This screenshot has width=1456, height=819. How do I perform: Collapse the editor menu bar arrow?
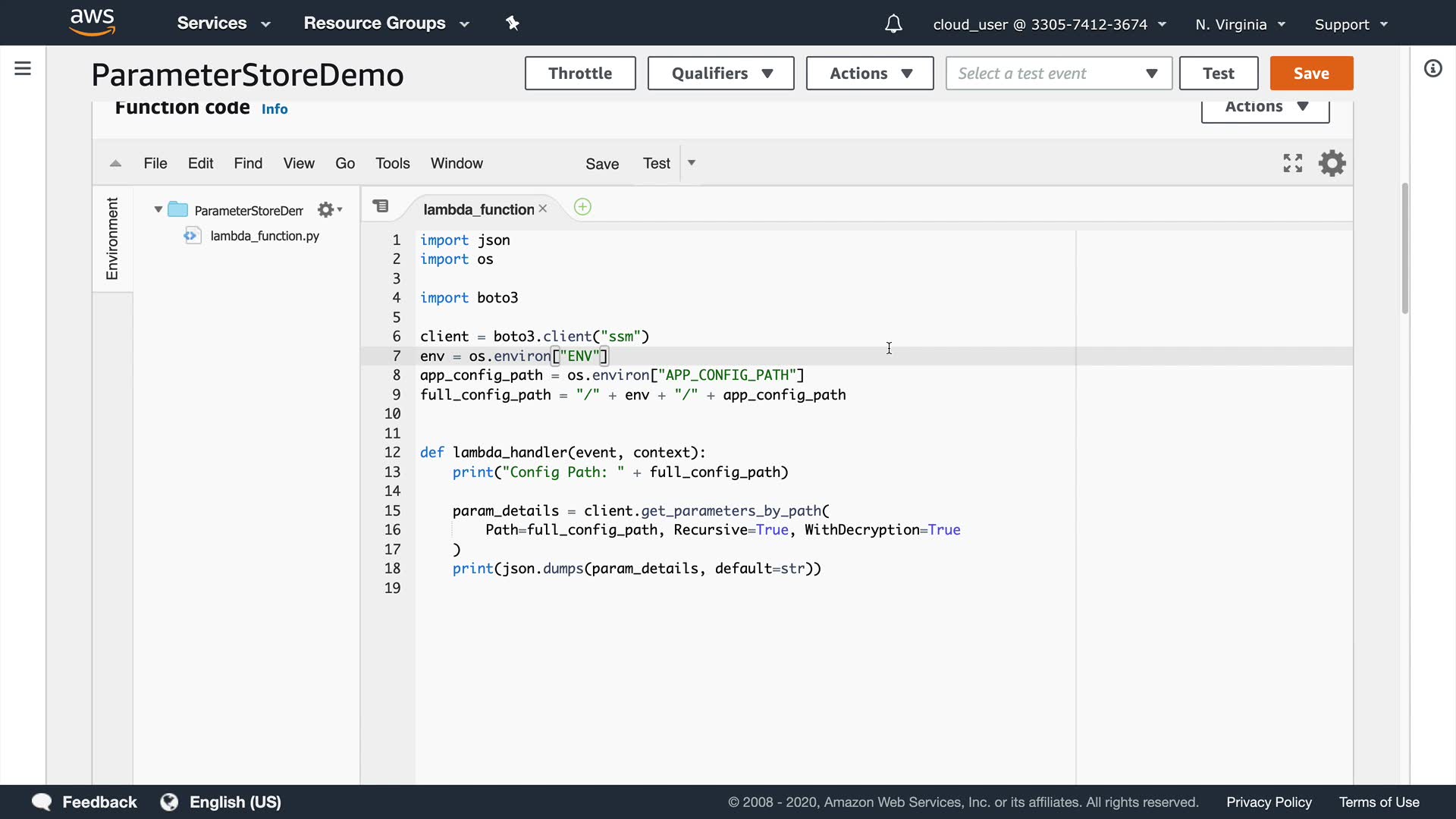tap(115, 163)
